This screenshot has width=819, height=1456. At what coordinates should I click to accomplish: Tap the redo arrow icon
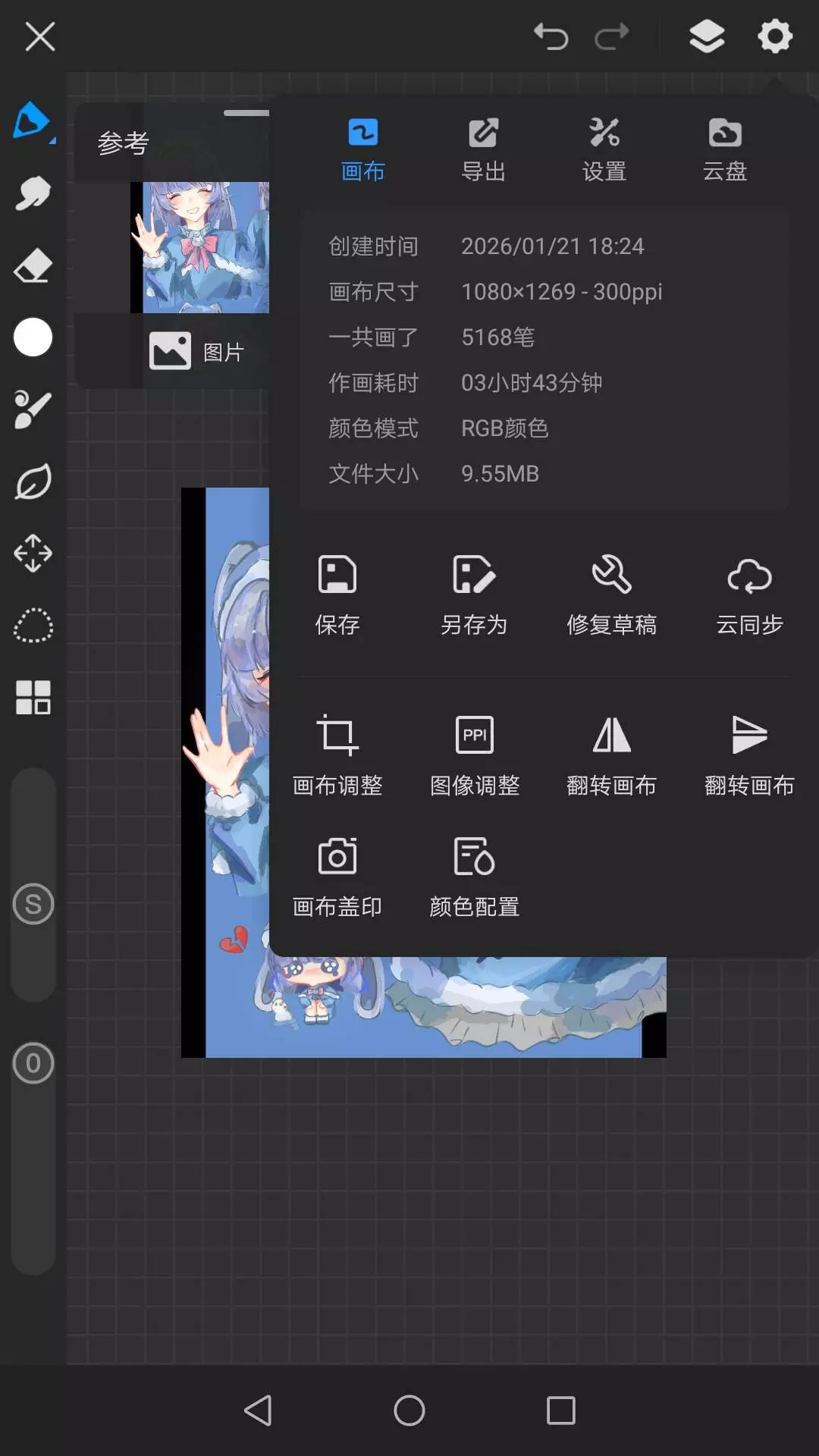tap(612, 36)
